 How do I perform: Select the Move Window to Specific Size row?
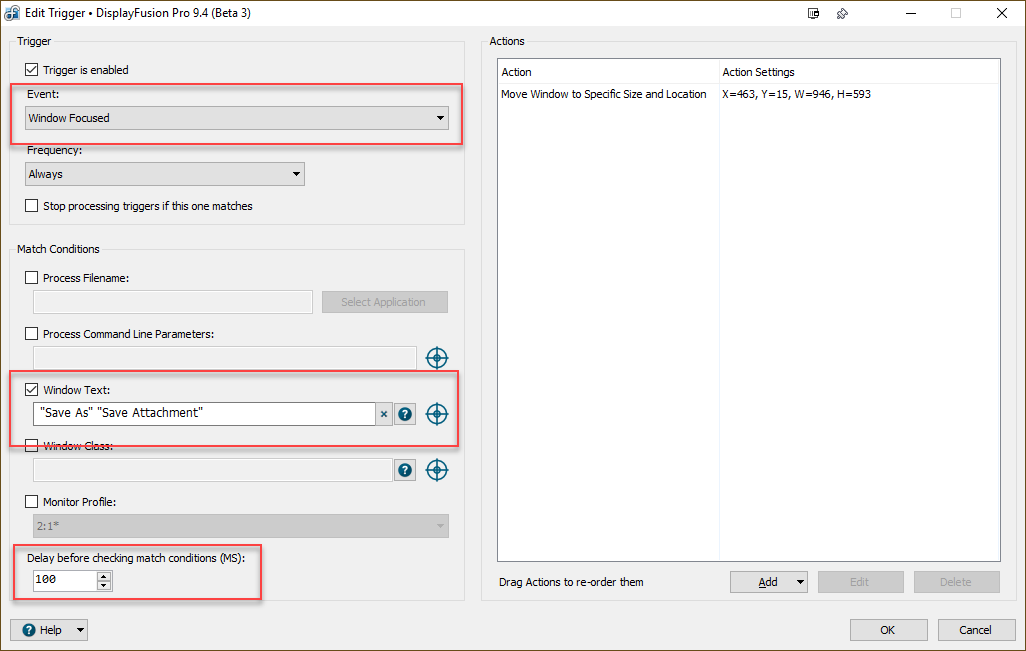pyautogui.click(x=604, y=94)
